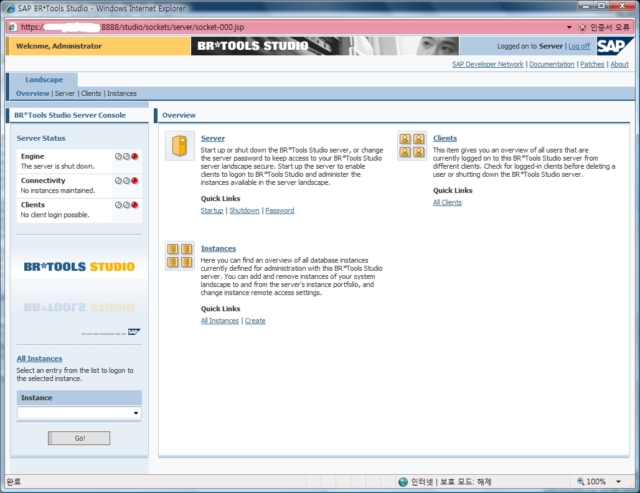The image size is (640, 493).
Task: Open the SAP Developer Network link
Action: [488, 64]
